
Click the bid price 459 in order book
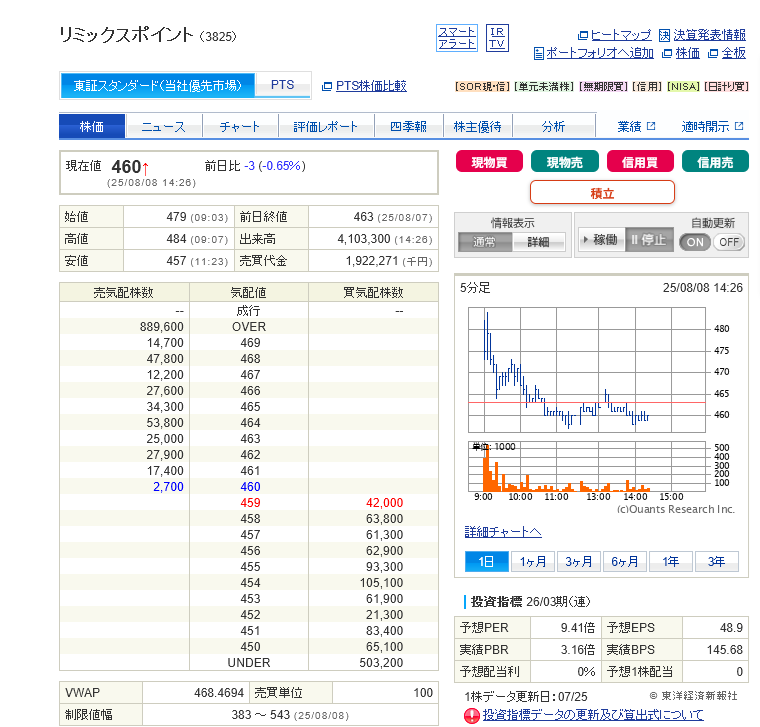pos(250,503)
